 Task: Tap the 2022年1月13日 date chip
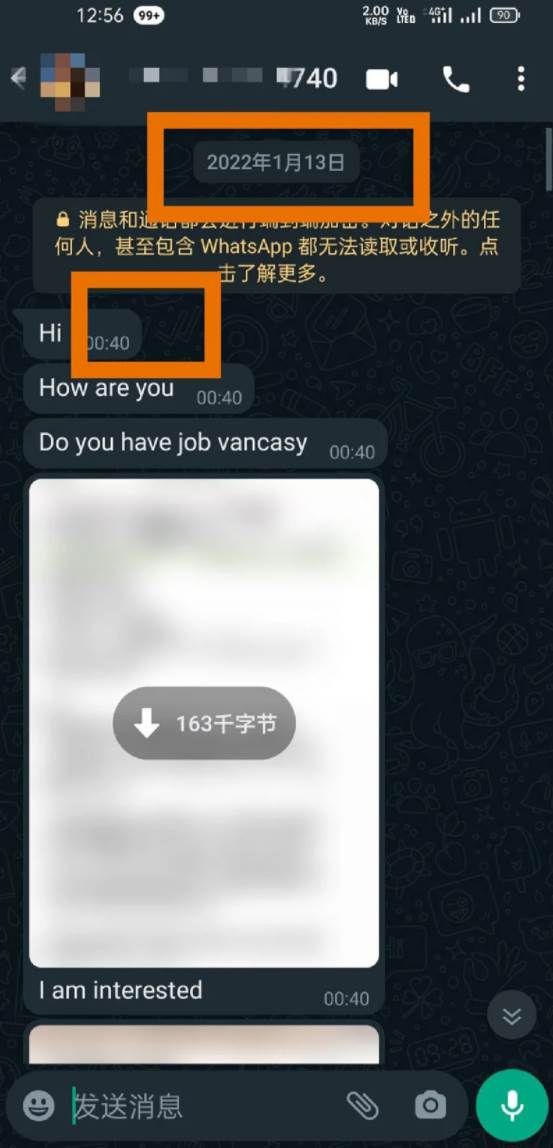coord(276,163)
